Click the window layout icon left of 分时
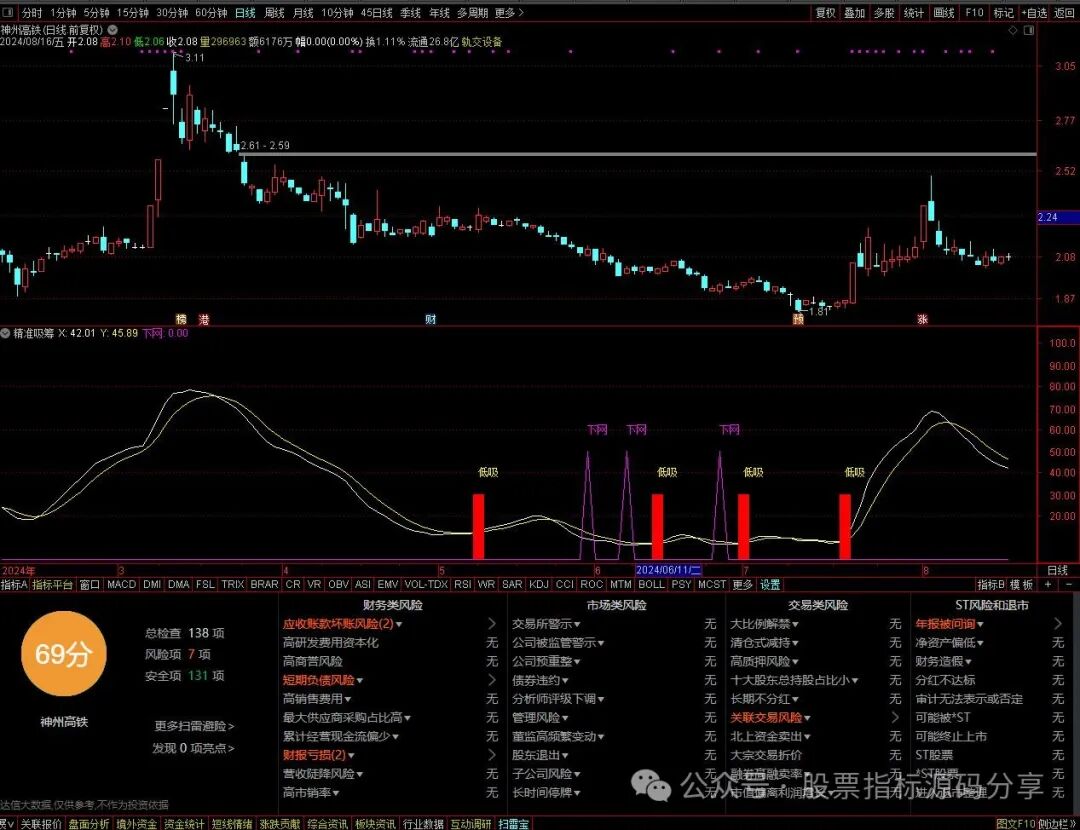The image size is (1080, 830). pyautogui.click(x=8, y=12)
